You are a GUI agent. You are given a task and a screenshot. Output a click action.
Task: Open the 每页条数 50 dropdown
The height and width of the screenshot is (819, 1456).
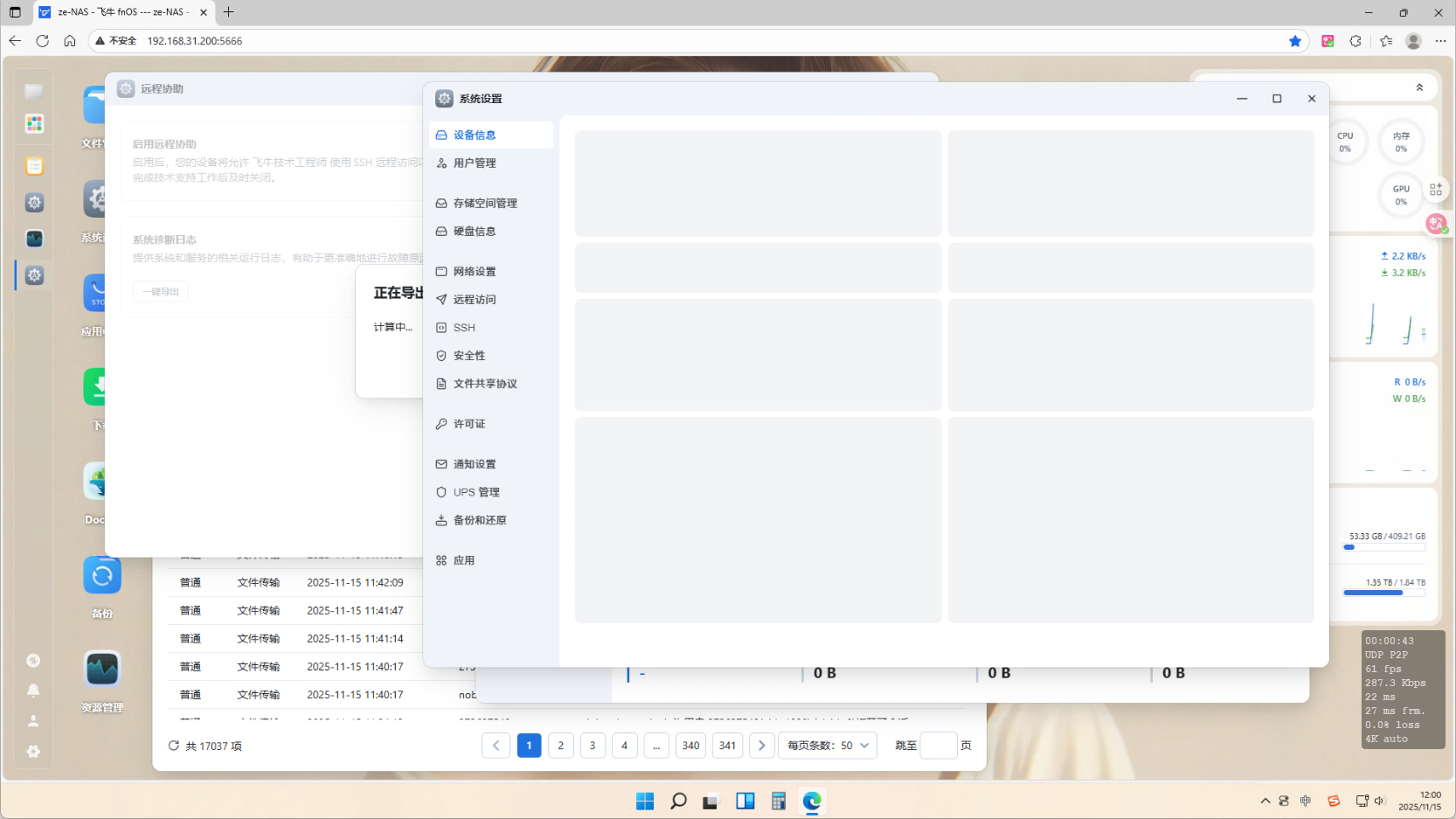click(x=827, y=746)
